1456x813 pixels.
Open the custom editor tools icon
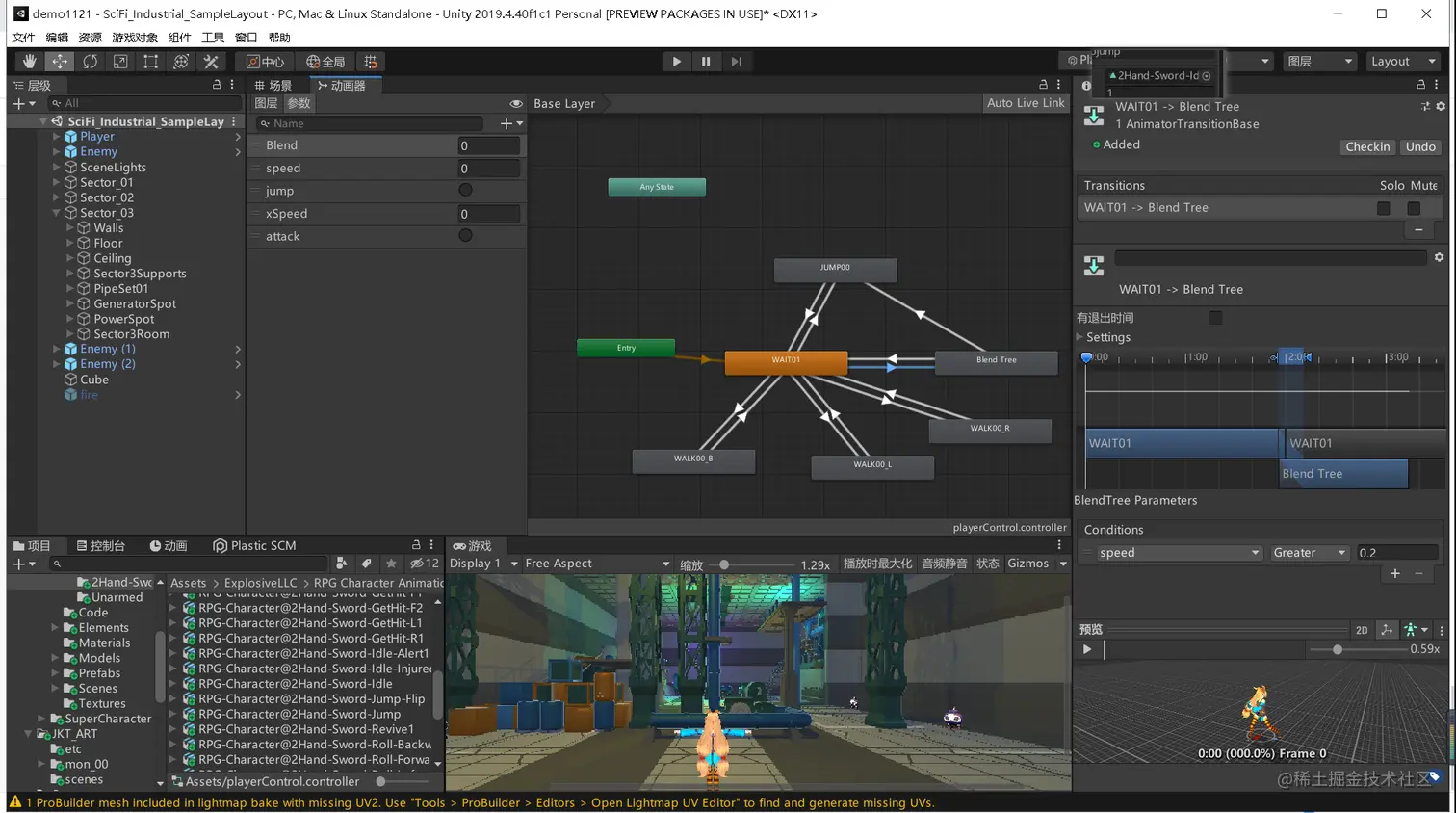pos(211,62)
